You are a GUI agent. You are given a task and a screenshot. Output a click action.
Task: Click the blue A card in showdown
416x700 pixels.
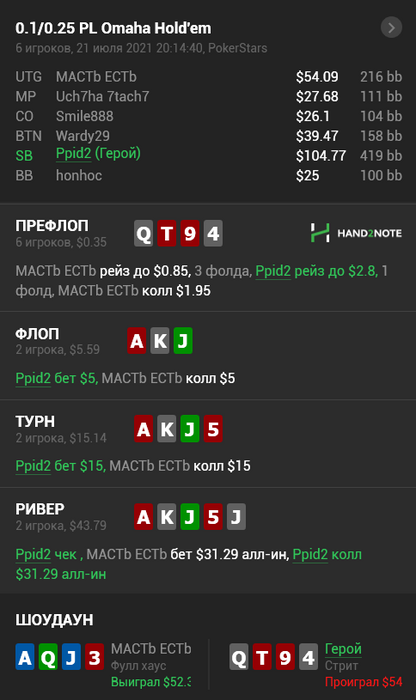coord(25,657)
